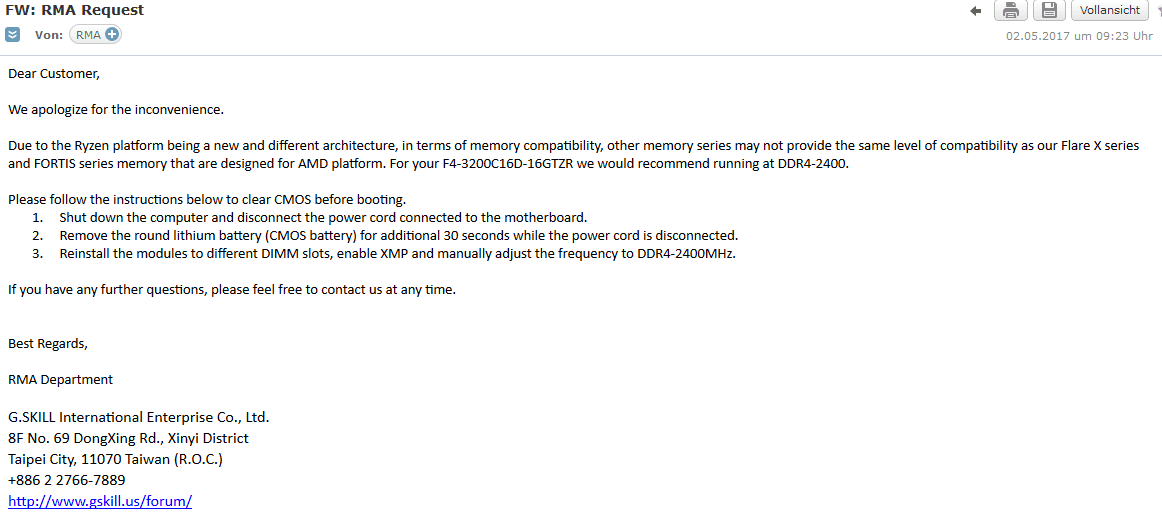Viewport: 1162px width, 526px height.
Task: Select the RMA sender chip
Action: 95,34
